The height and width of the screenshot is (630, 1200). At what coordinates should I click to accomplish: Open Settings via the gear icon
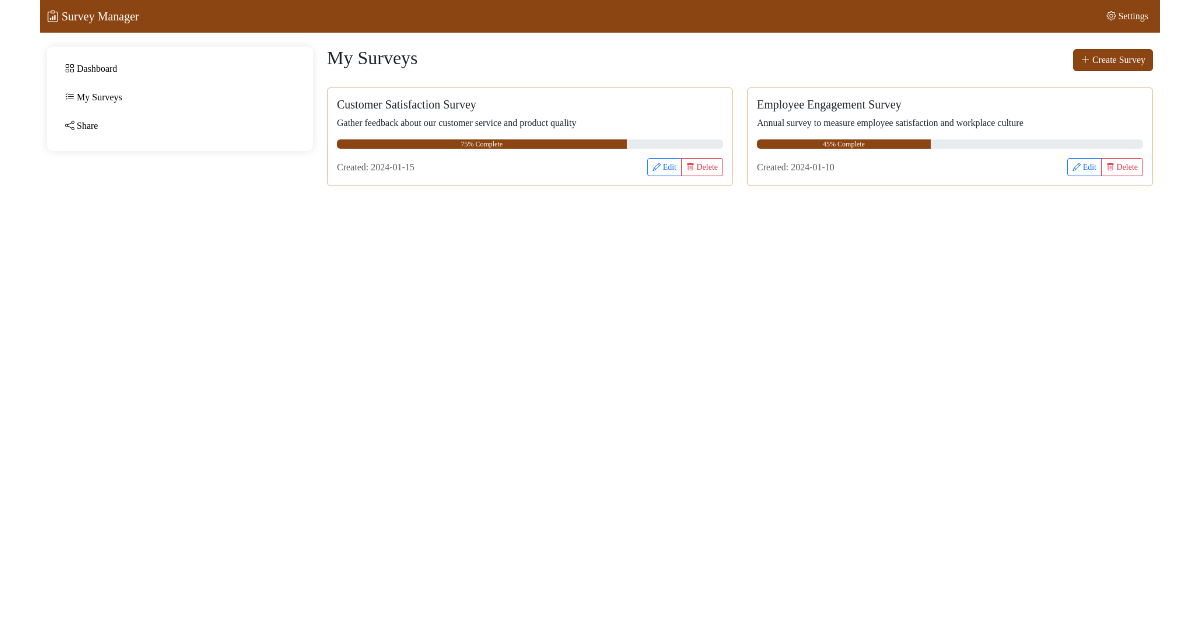tap(1110, 16)
